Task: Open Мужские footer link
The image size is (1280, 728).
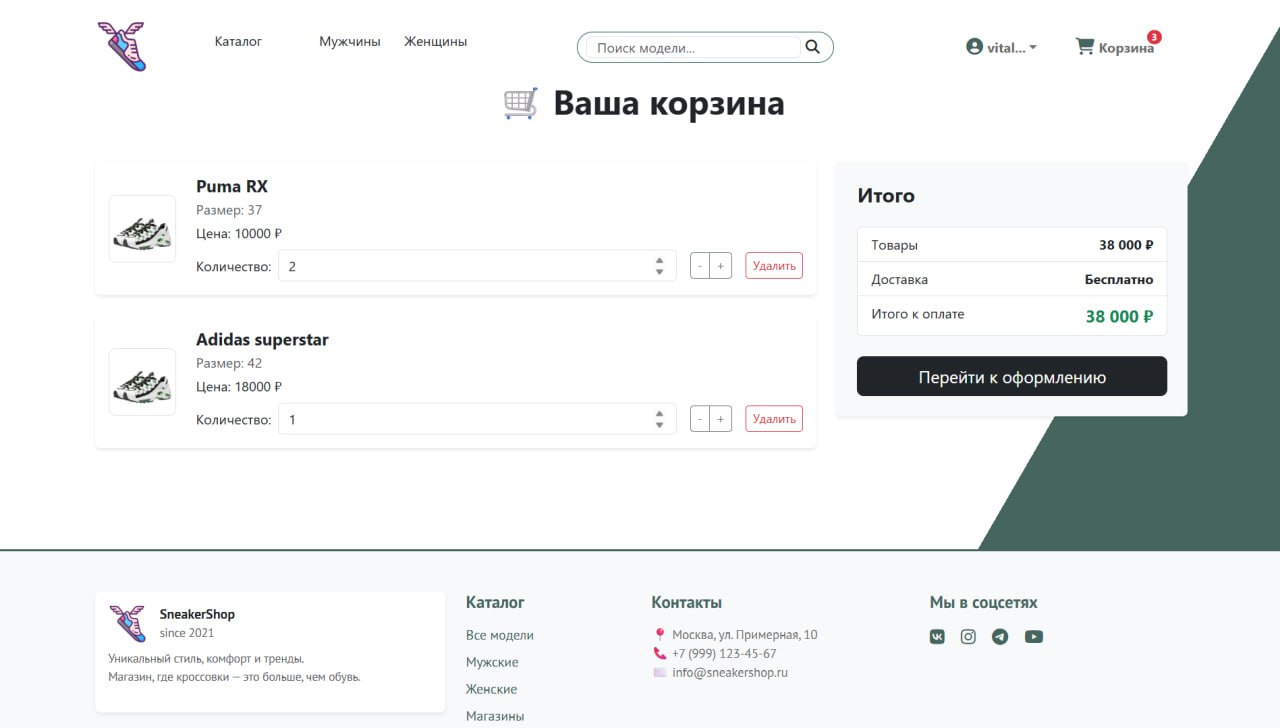Action: [x=492, y=662]
